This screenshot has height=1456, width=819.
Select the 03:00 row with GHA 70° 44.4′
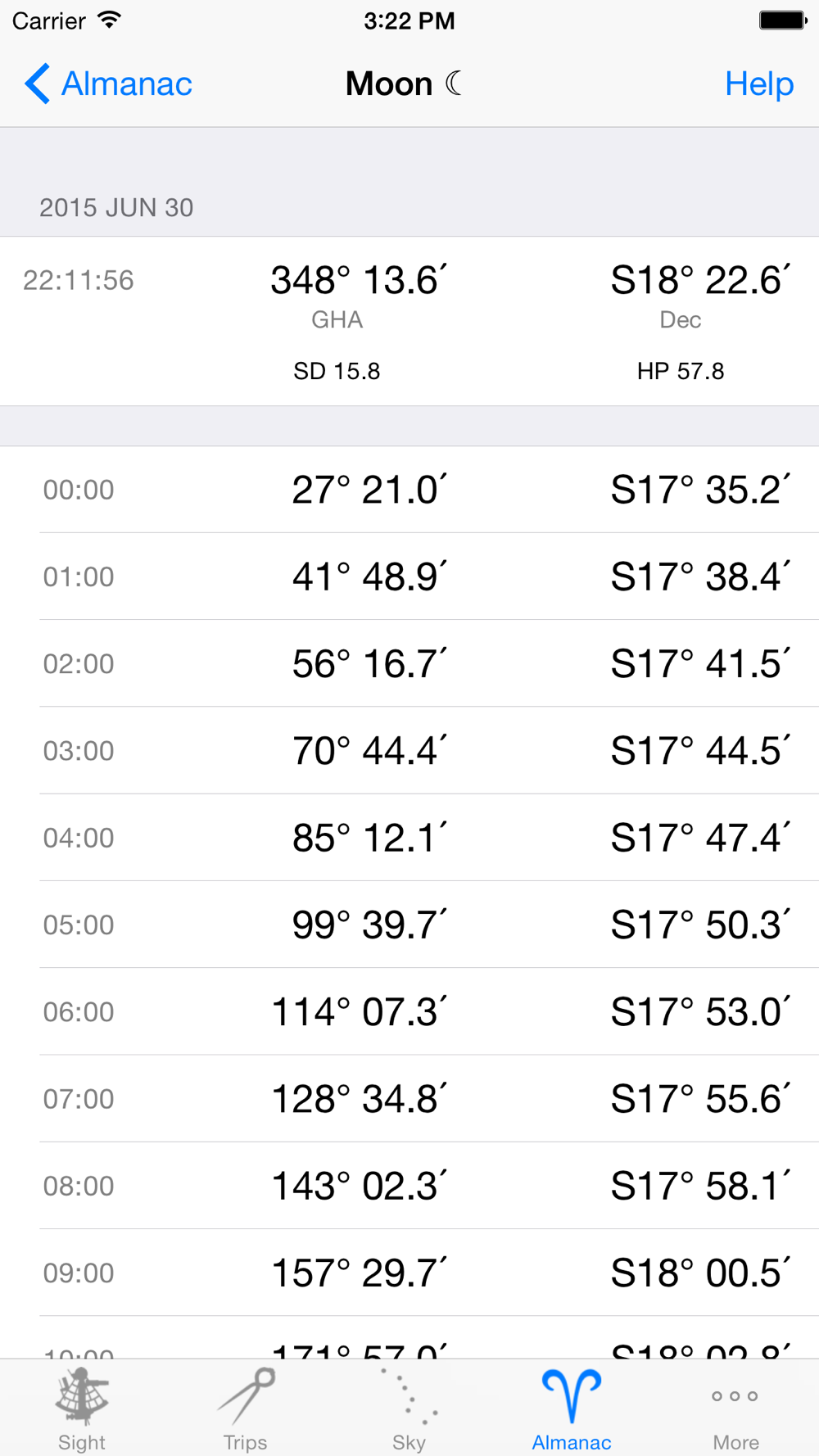coord(409,750)
